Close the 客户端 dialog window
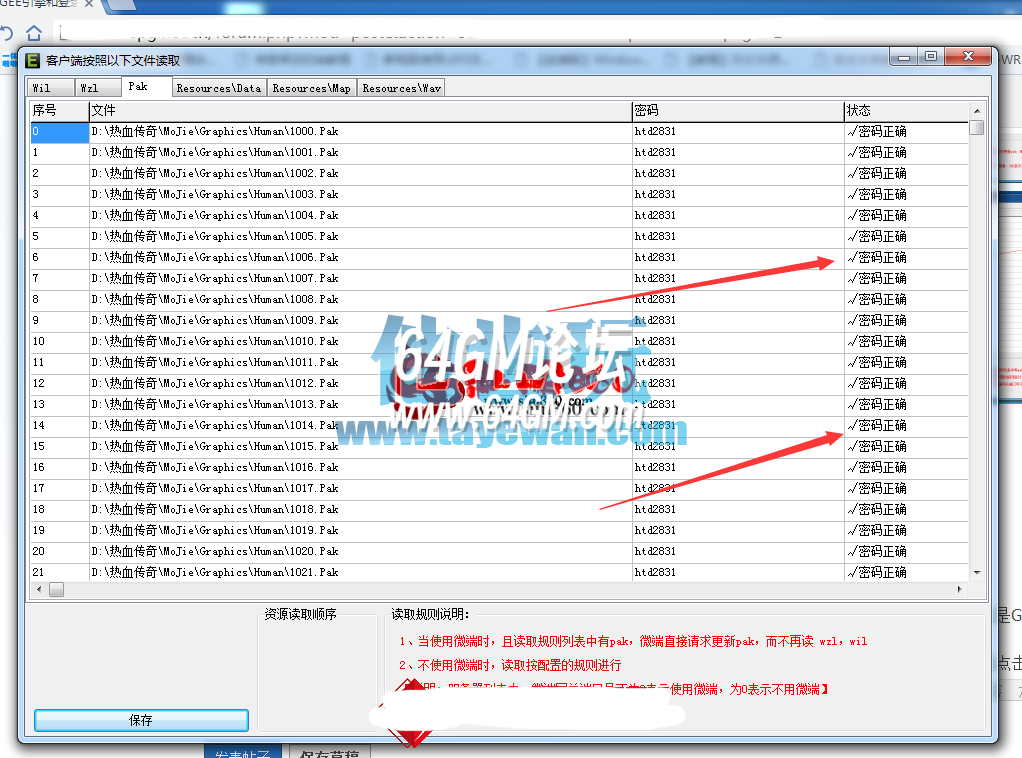 (969, 57)
